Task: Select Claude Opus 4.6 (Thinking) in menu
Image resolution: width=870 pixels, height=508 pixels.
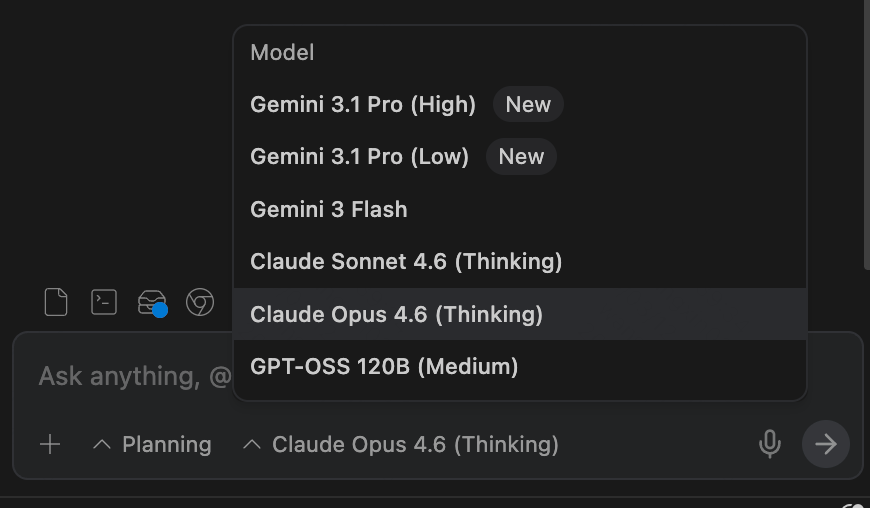Action: pos(396,314)
